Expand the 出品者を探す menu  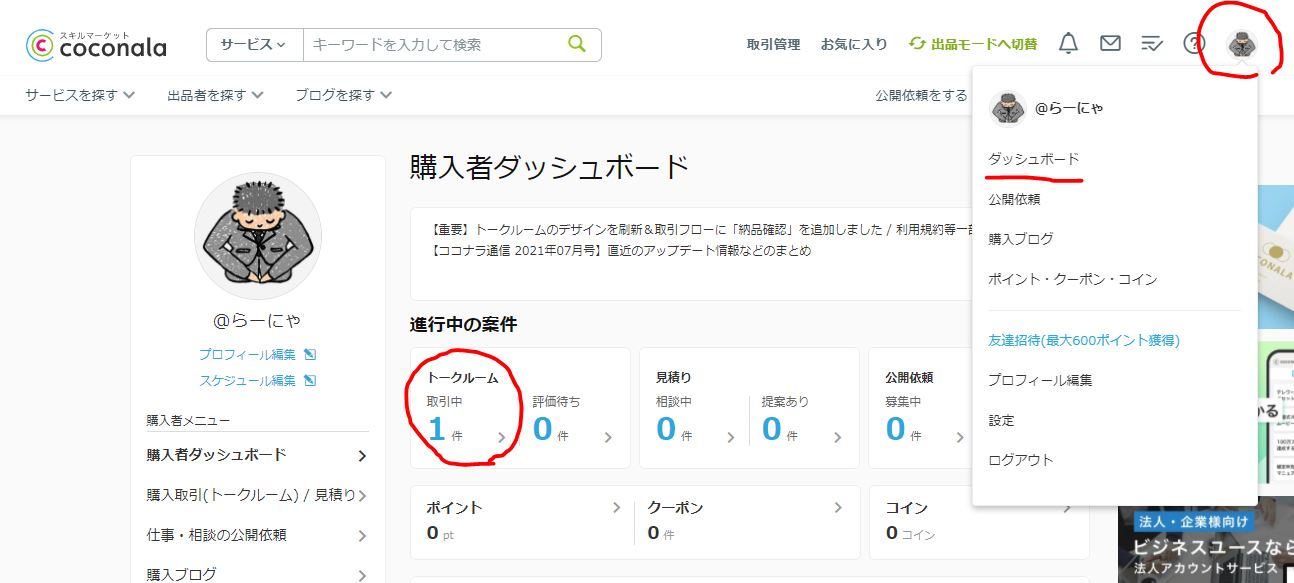pos(215,95)
